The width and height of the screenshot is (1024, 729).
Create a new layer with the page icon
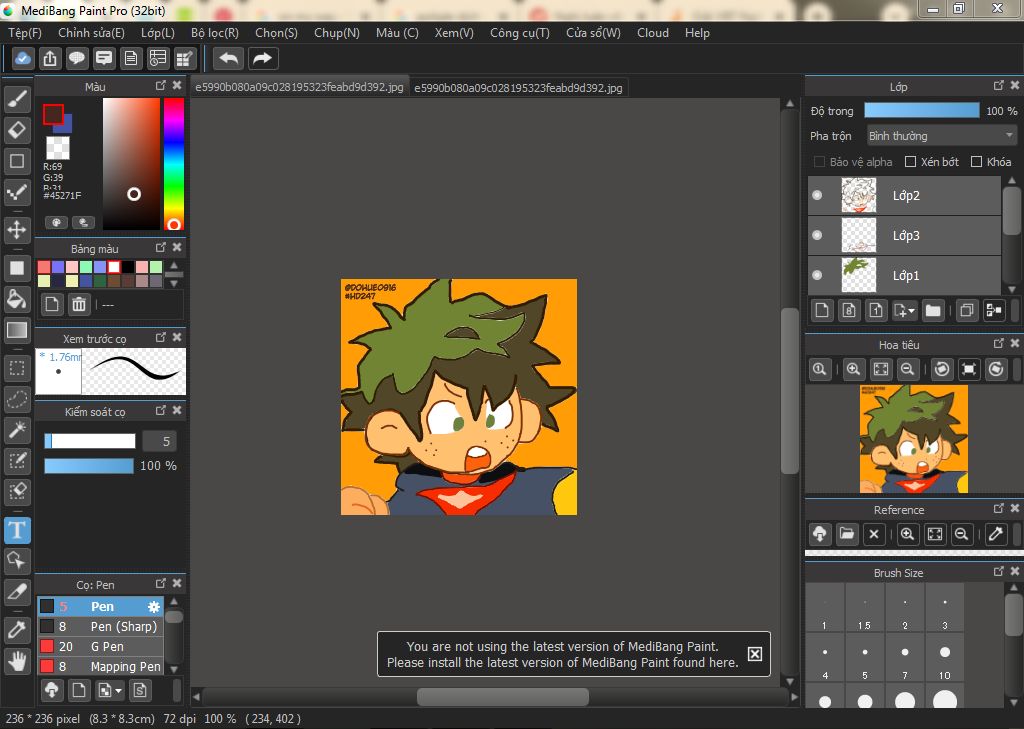pos(822,310)
